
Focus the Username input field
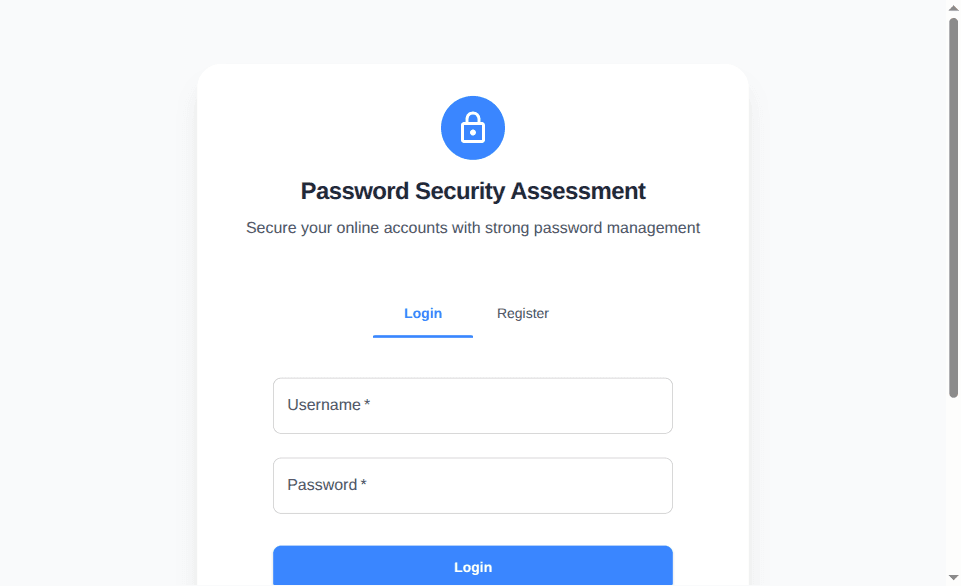pos(472,405)
